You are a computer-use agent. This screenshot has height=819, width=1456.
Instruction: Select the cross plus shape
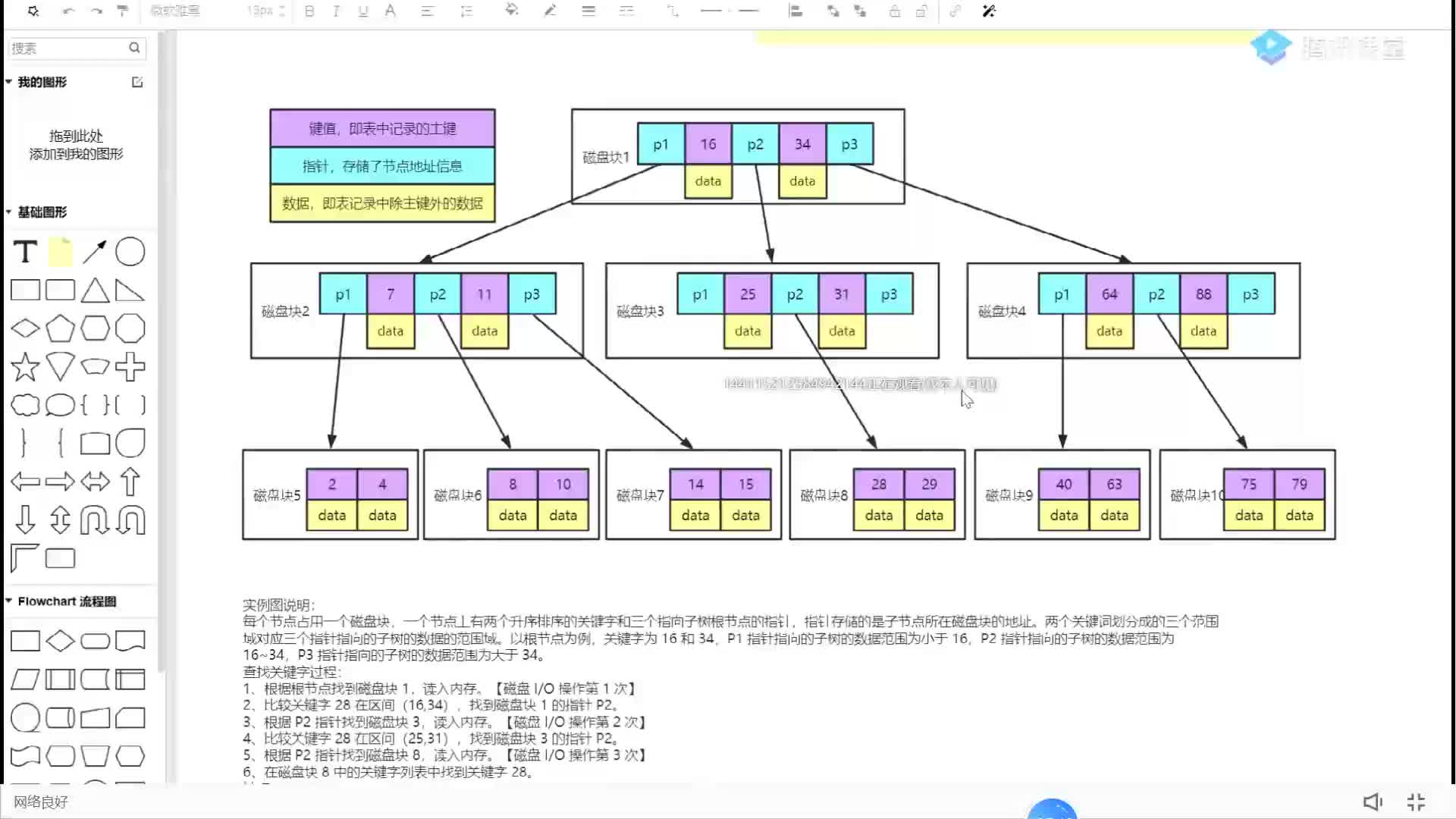pyautogui.click(x=130, y=367)
